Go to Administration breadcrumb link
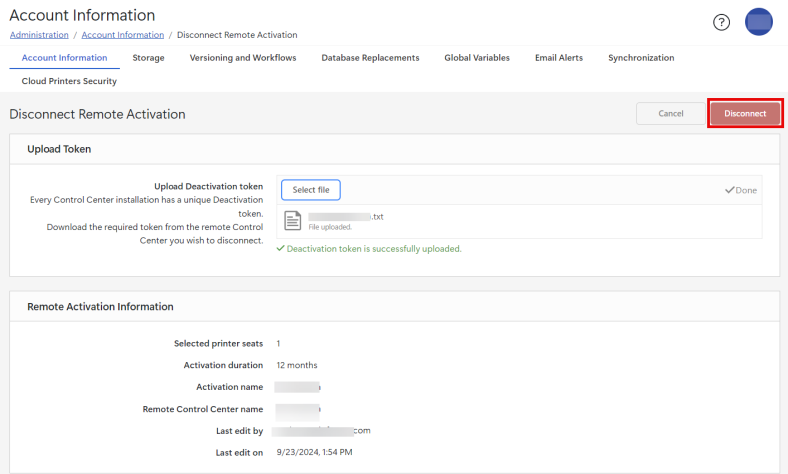 [39, 35]
